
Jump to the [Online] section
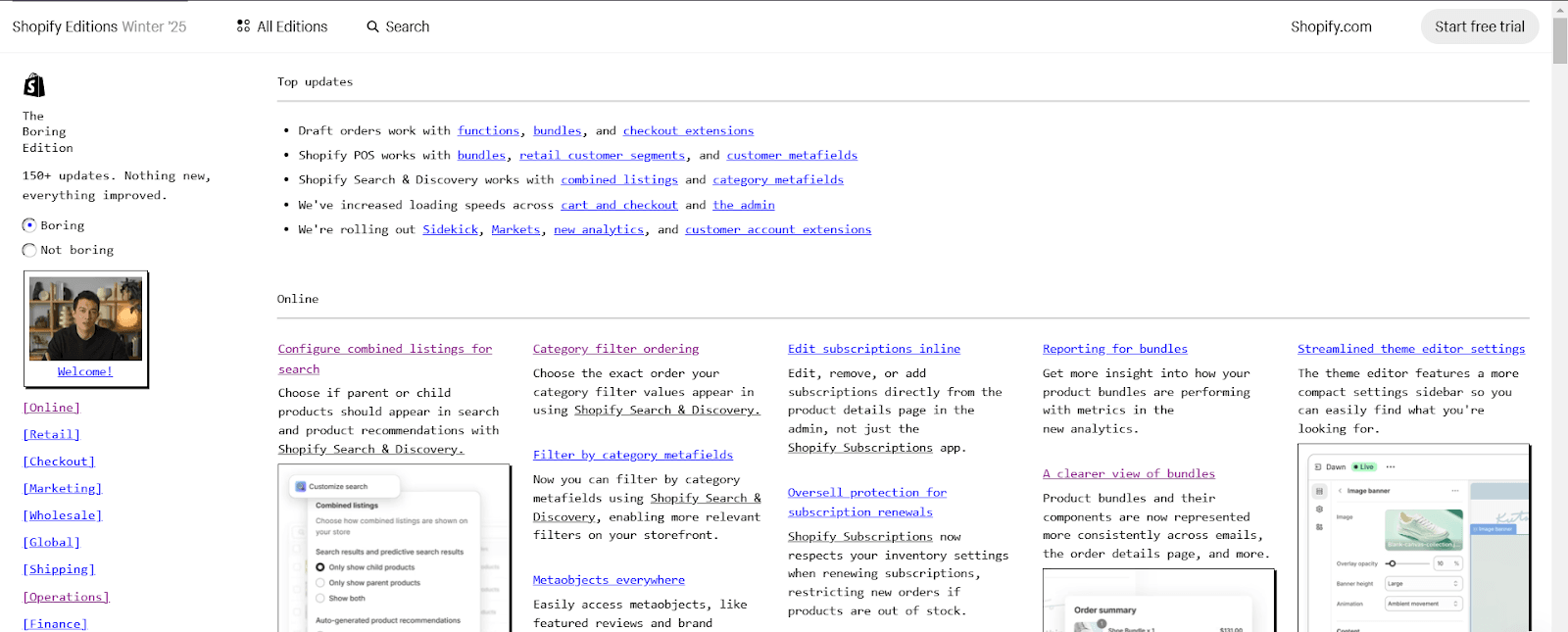[51, 408]
